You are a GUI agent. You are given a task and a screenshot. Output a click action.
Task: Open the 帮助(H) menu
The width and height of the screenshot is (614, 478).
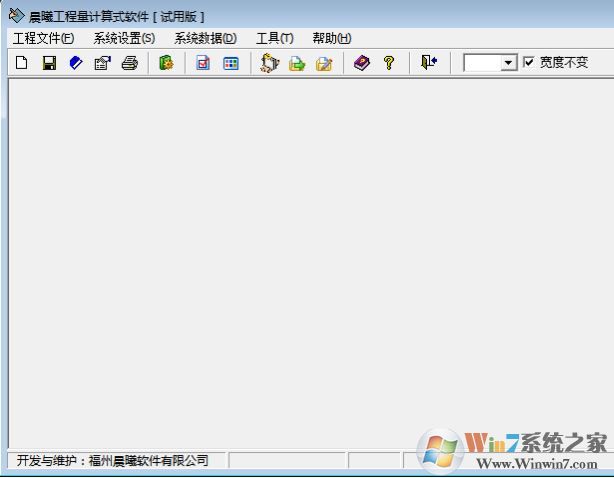331,38
